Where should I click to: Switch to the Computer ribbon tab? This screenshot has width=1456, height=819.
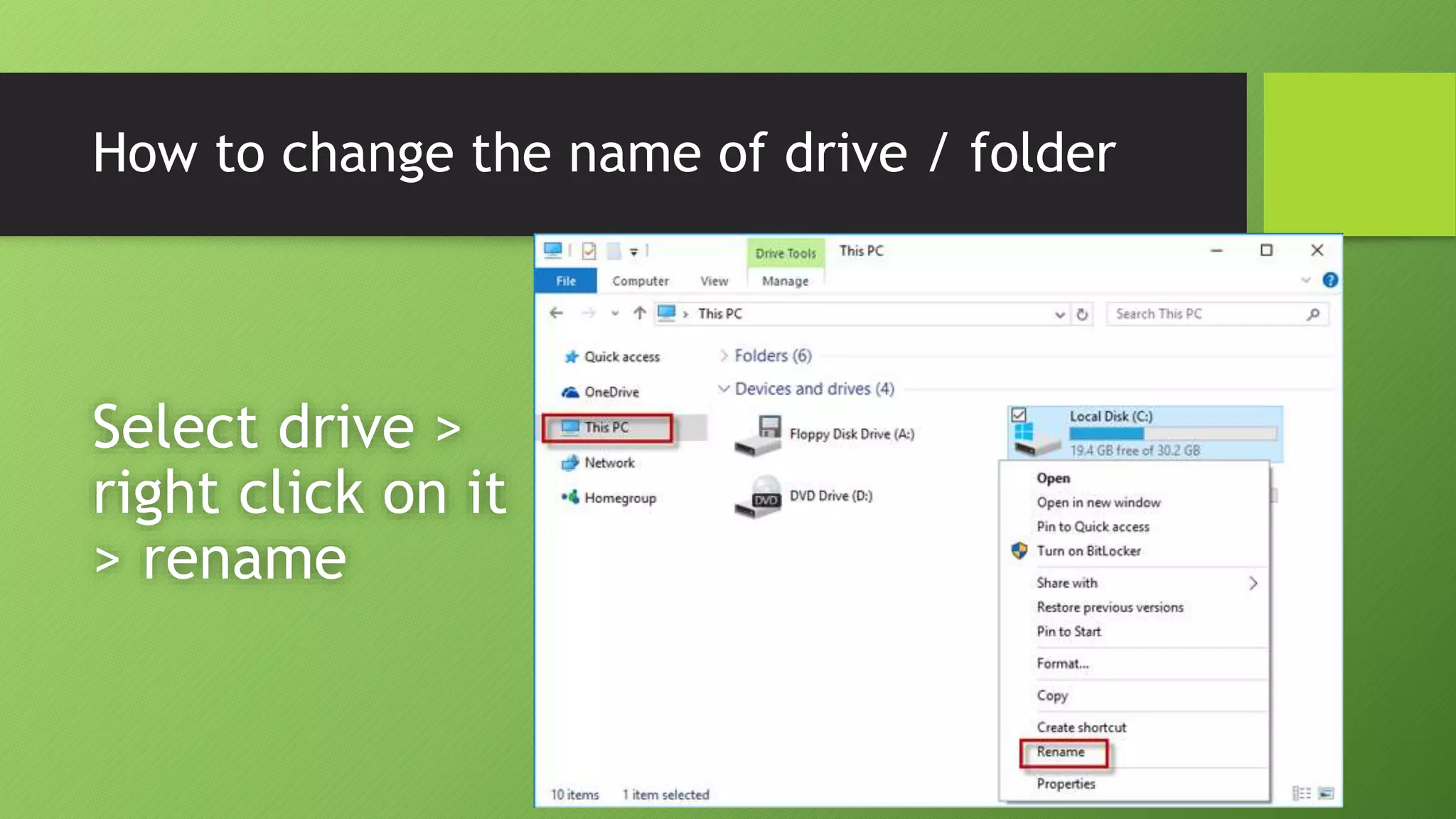click(641, 281)
